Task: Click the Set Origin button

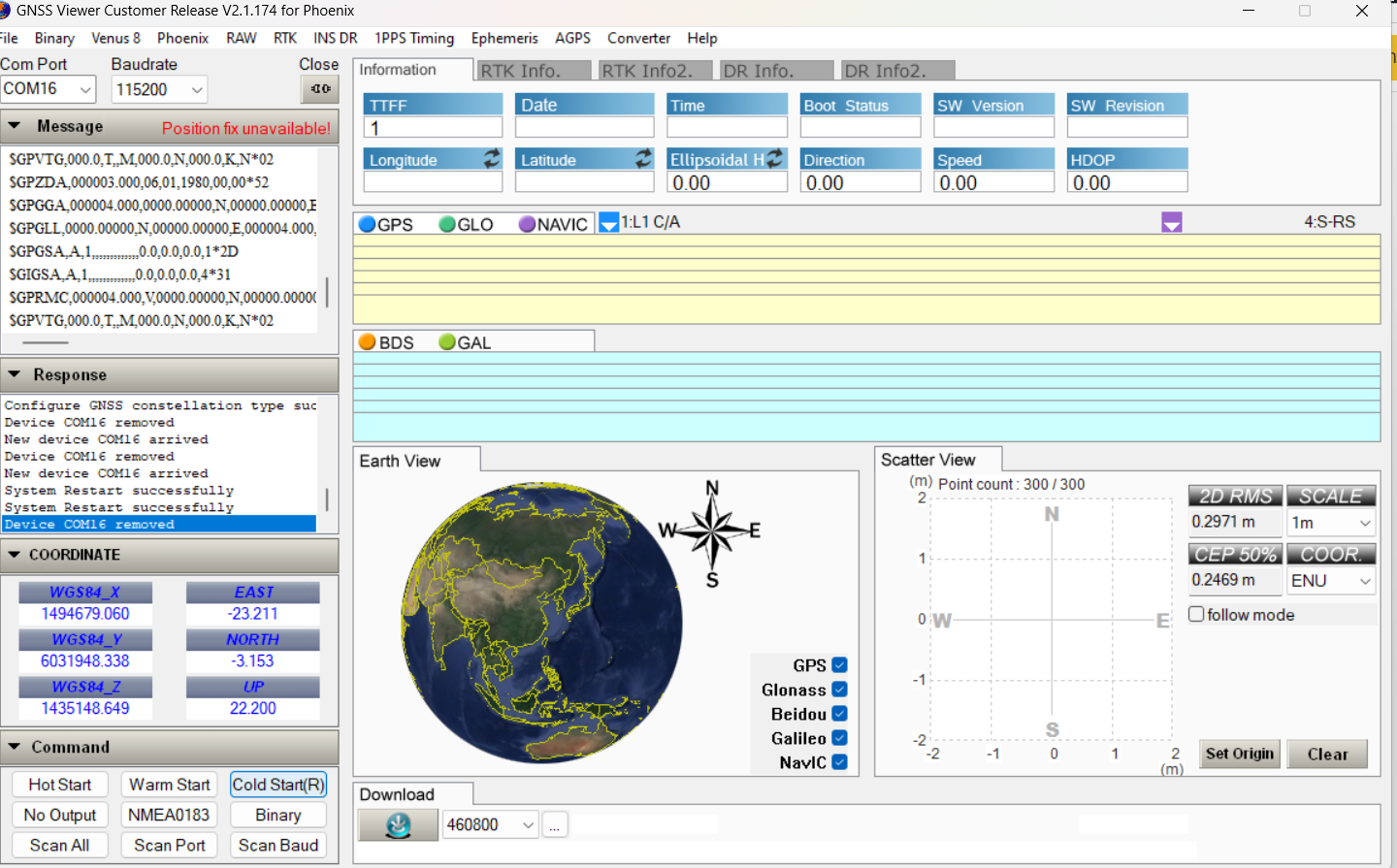Action: point(1239,755)
